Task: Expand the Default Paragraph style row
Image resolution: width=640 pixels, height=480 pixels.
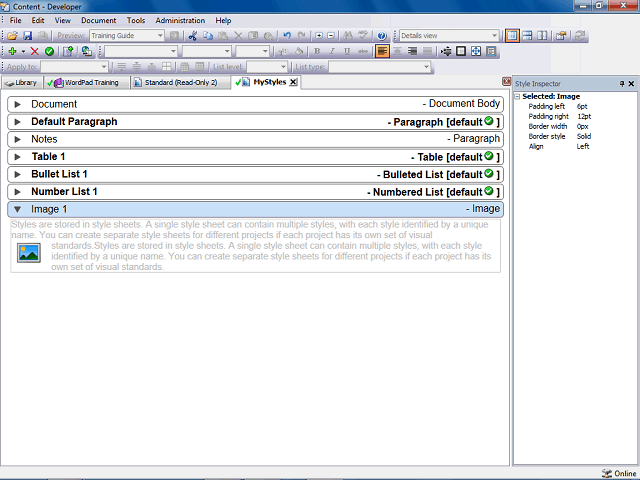Action: (18, 122)
